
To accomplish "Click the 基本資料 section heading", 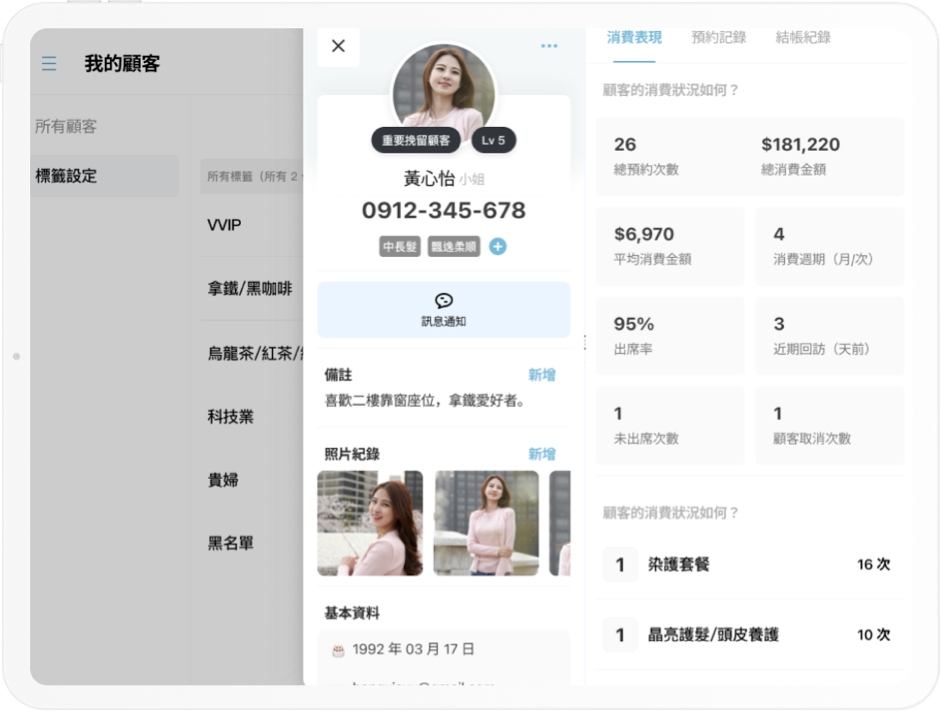I will pyautogui.click(x=352, y=613).
